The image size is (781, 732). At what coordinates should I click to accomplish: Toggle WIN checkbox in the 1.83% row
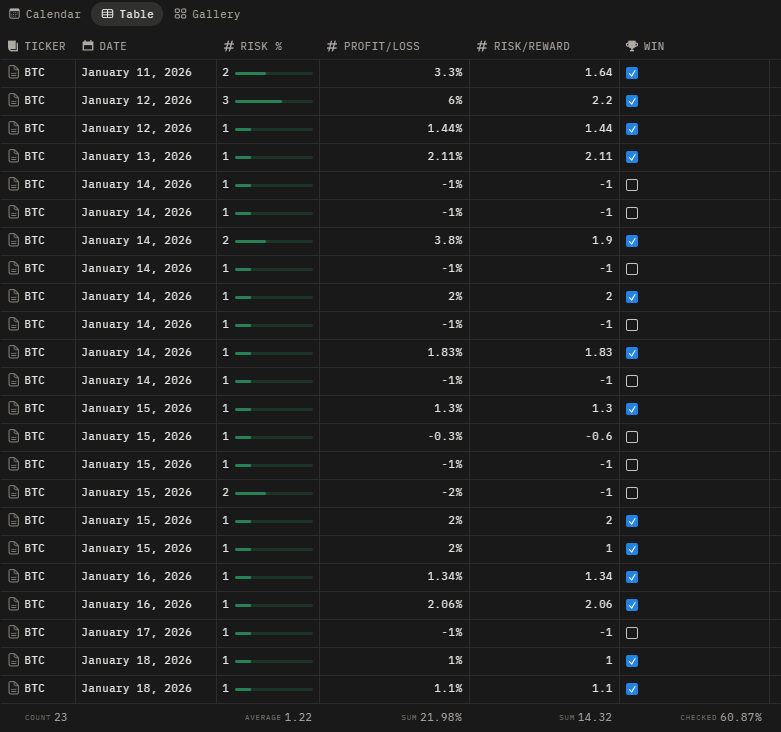click(632, 353)
